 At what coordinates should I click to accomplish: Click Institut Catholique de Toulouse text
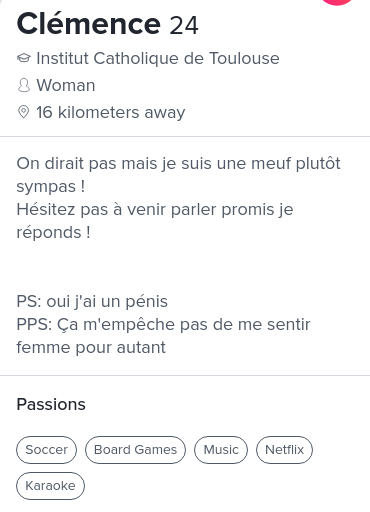[x=158, y=58]
